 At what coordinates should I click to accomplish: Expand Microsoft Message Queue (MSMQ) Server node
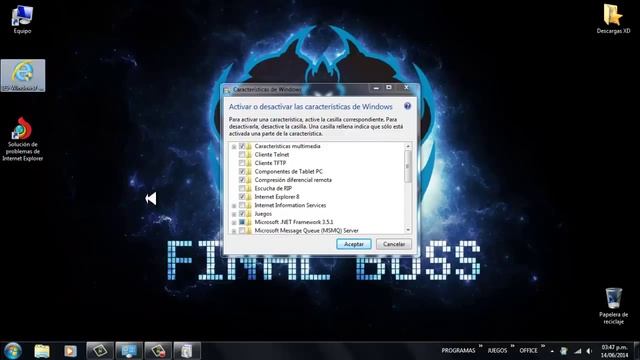(x=234, y=231)
